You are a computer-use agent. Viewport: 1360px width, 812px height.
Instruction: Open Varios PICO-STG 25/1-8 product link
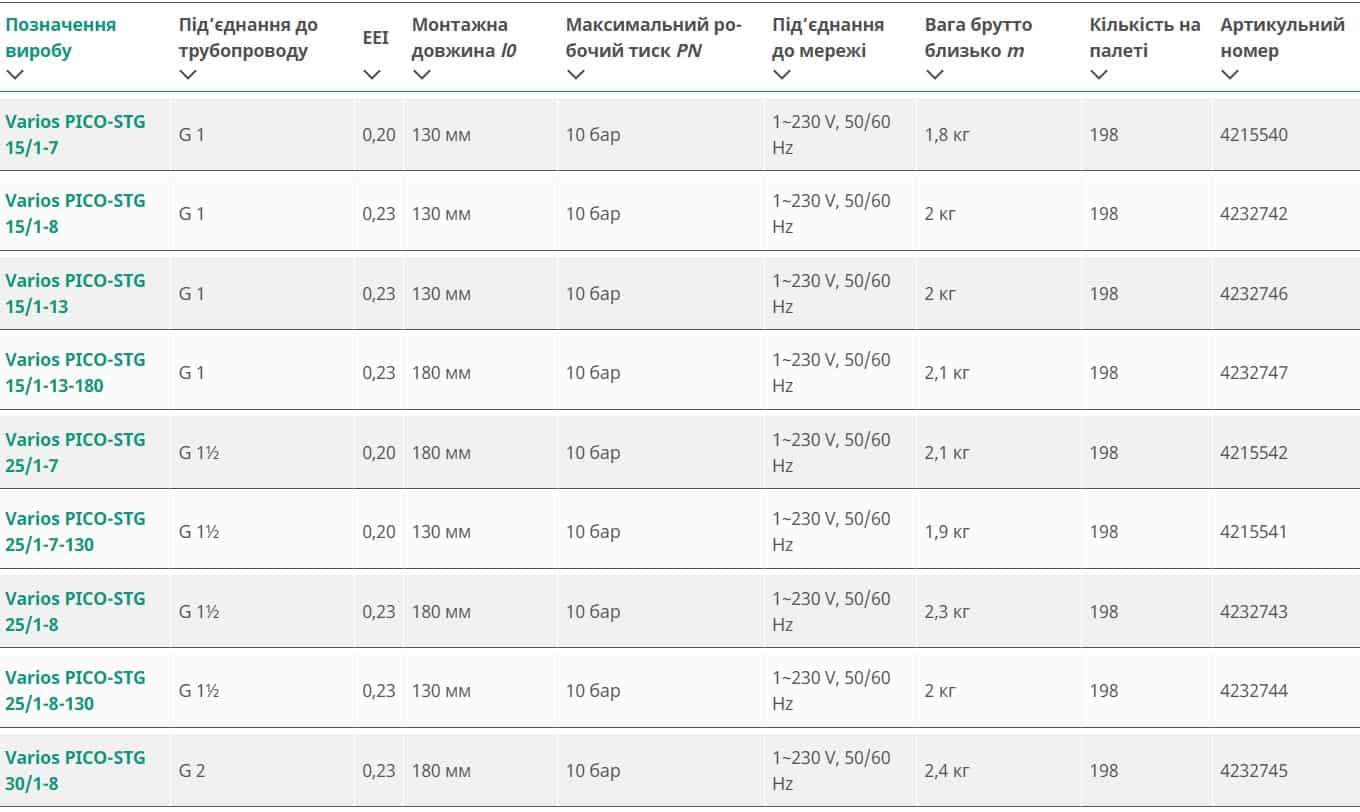click(75, 611)
